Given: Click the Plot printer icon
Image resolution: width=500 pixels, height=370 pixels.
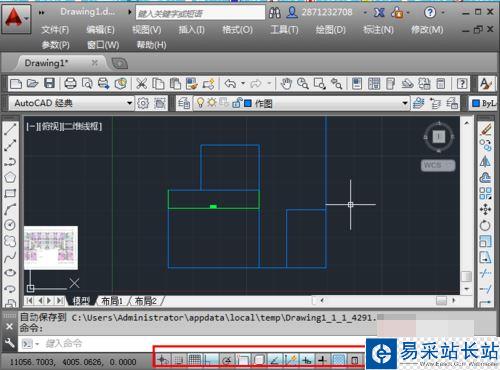Looking at the screenshot, I should pos(70,84).
